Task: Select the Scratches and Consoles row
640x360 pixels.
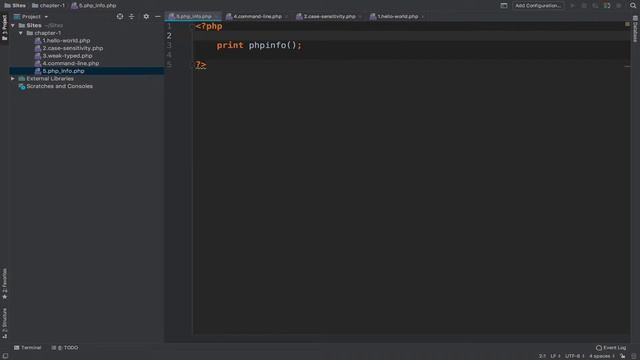Action: 87,87
